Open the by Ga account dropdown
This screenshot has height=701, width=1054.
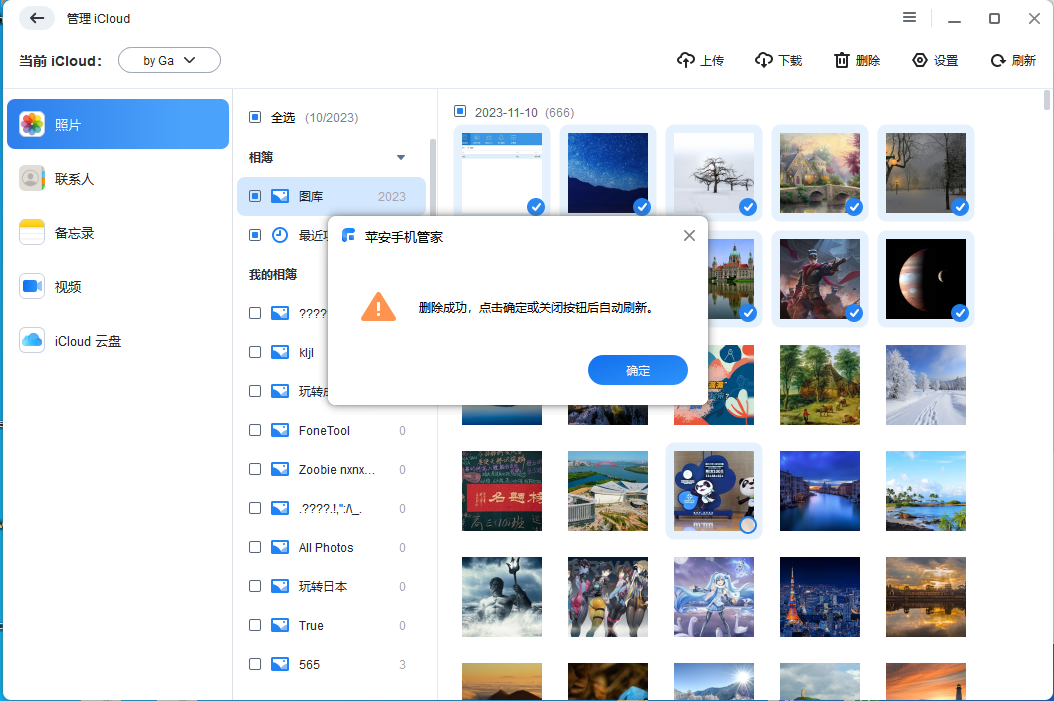[x=169, y=60]
